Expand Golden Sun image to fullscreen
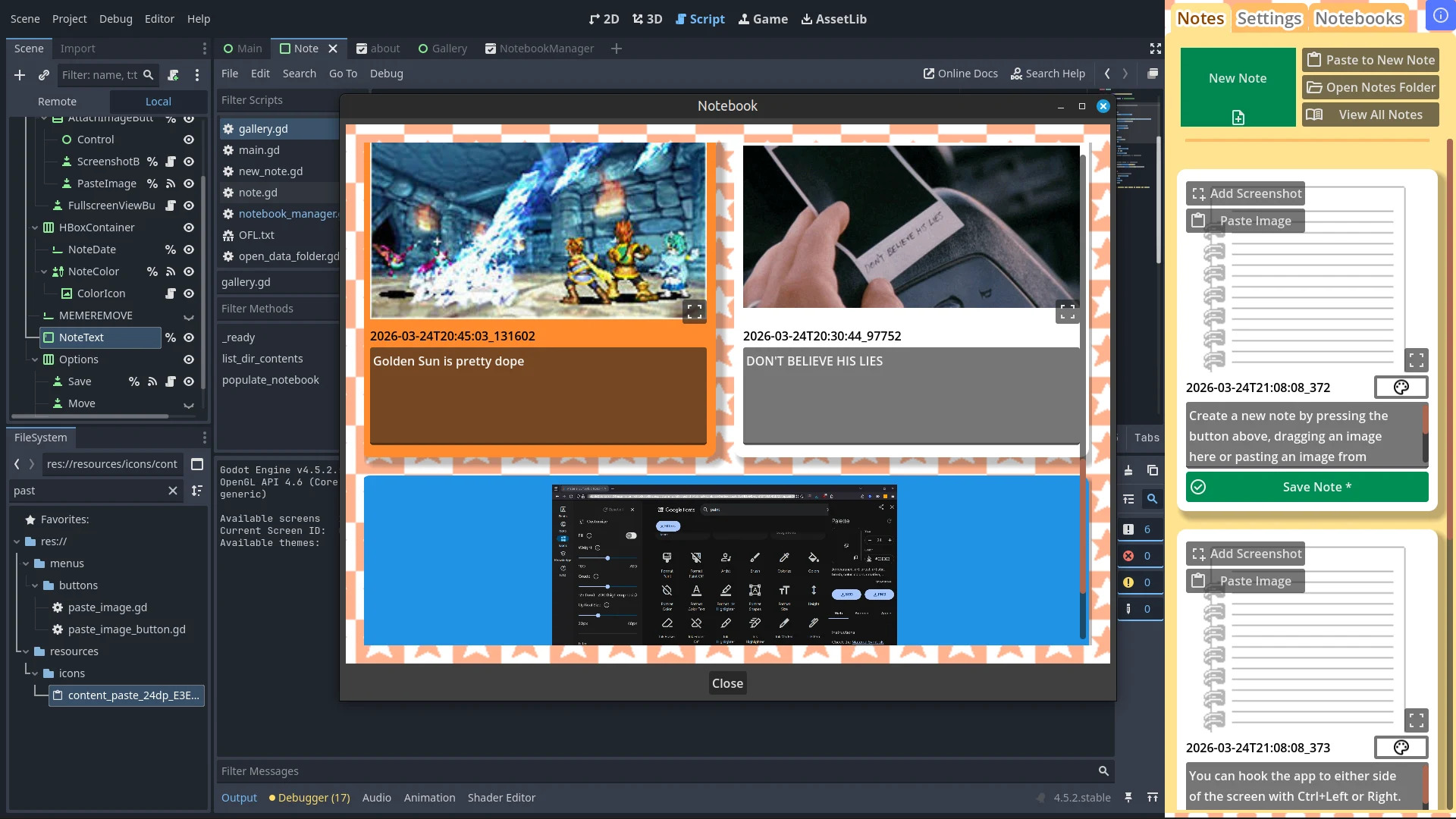This screenshot has height=819, width=1456. coord(694,311)
